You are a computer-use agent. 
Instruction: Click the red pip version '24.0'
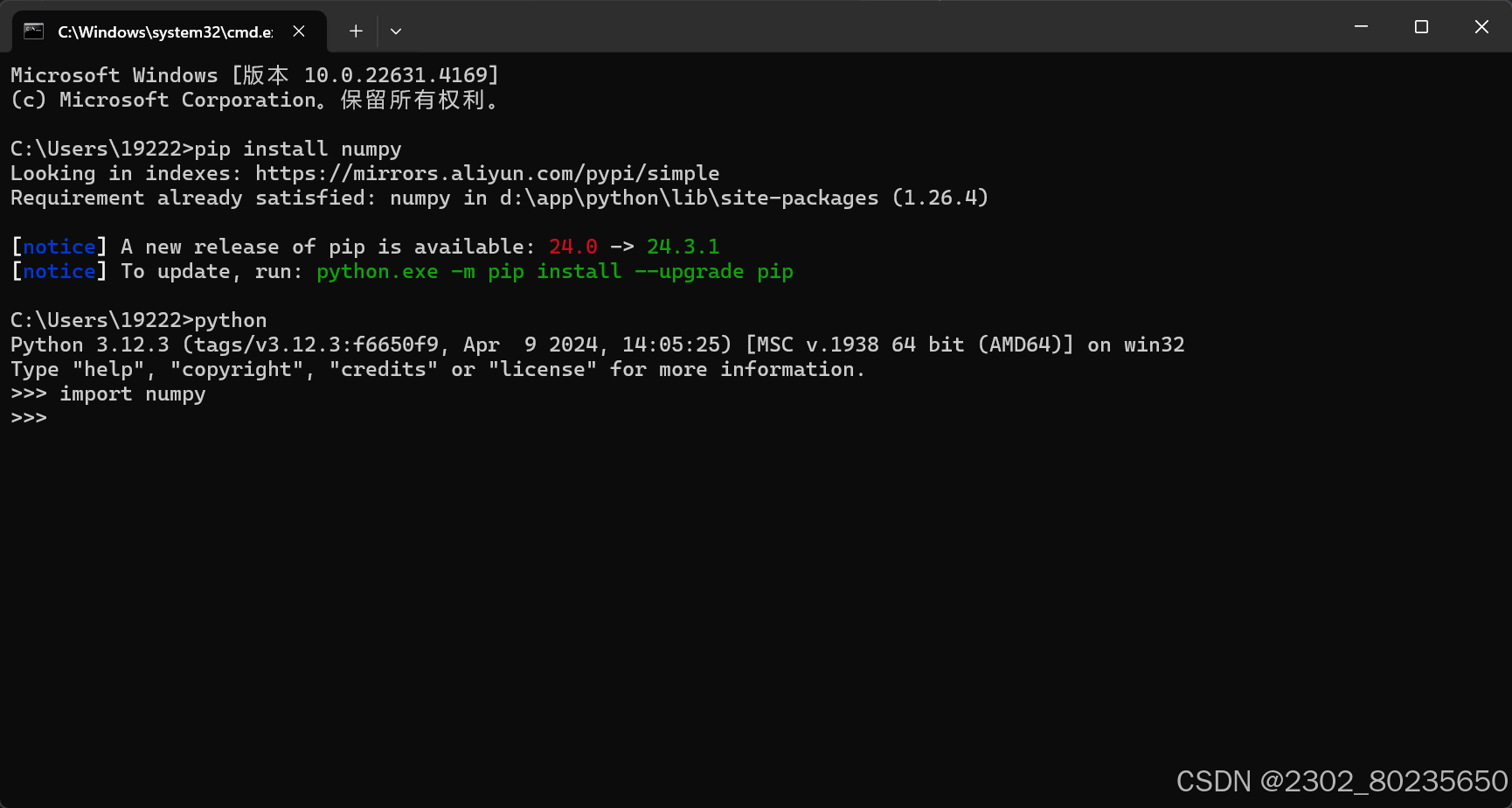pos(573,247)
